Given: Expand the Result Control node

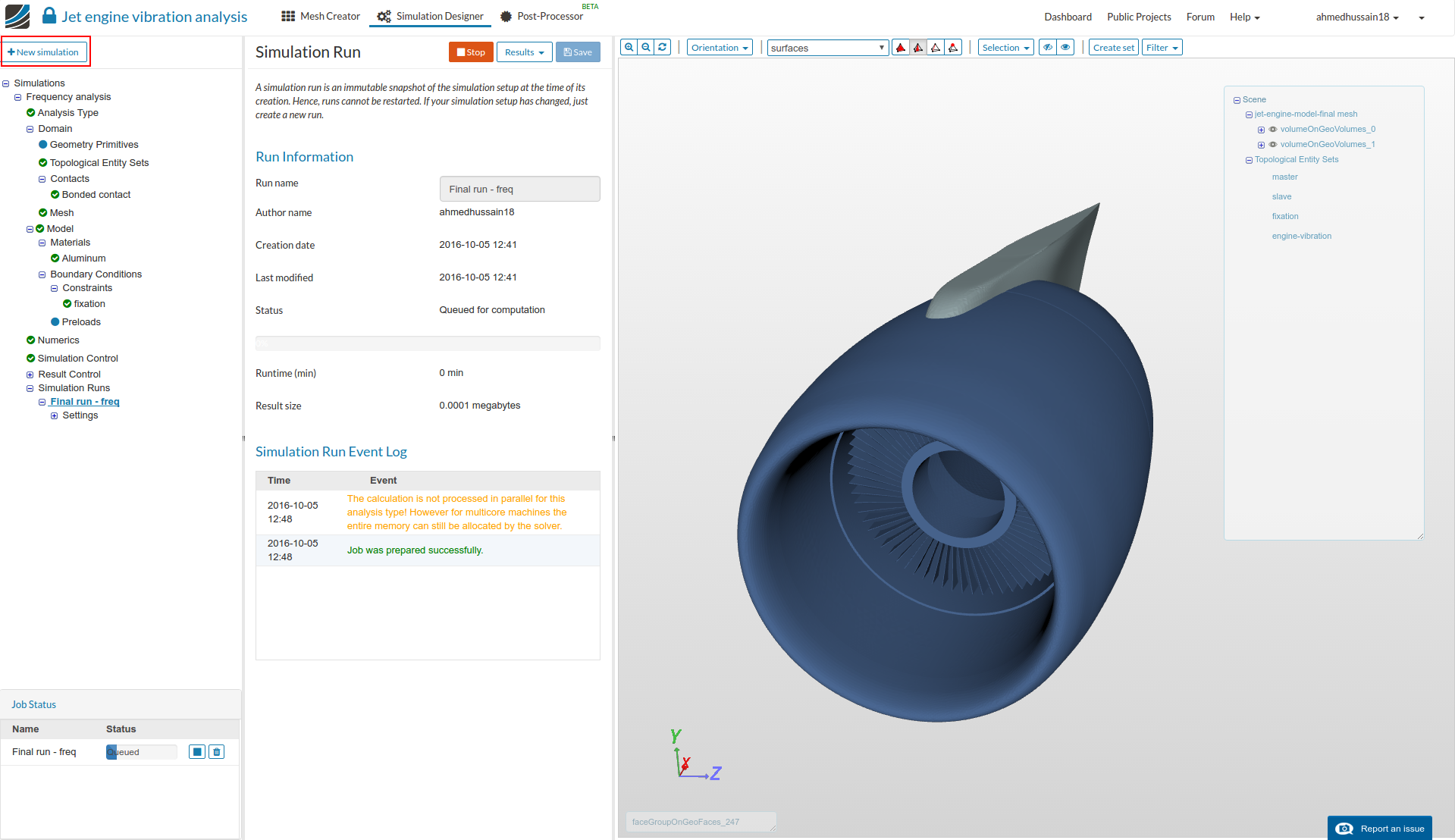Looking at the screenshot, I should tap(30, 375).
